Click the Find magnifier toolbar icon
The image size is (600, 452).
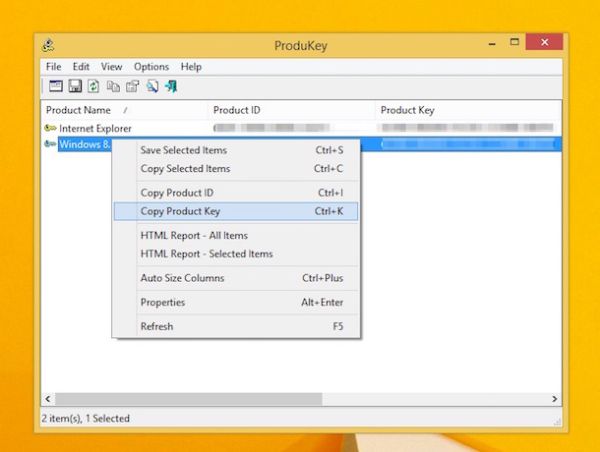(x=152, y=87)
